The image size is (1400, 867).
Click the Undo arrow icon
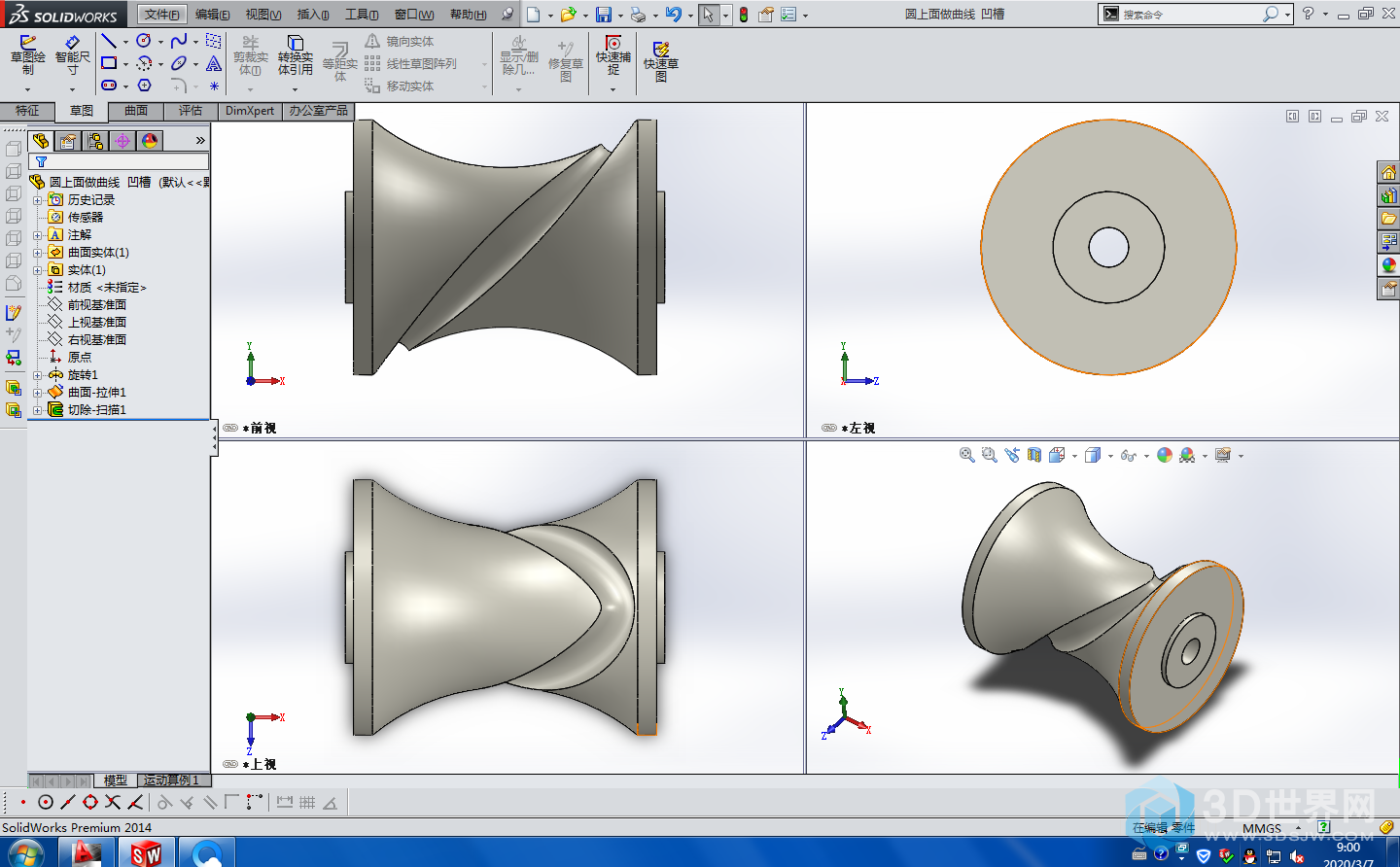point(673,15)
